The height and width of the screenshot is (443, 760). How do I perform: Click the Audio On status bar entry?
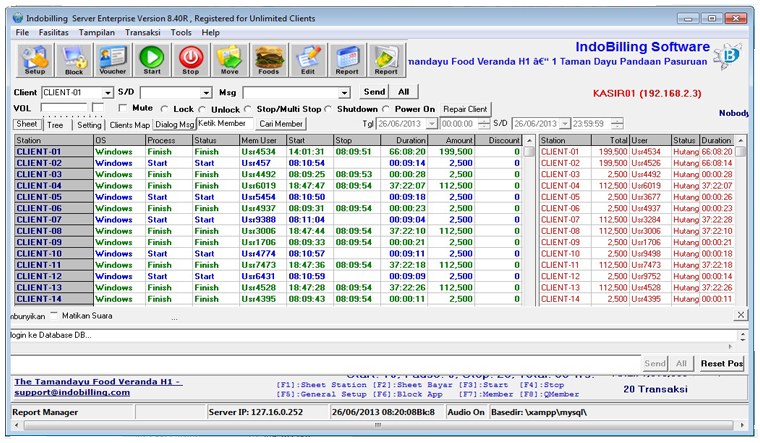click(x=466, y=412)
